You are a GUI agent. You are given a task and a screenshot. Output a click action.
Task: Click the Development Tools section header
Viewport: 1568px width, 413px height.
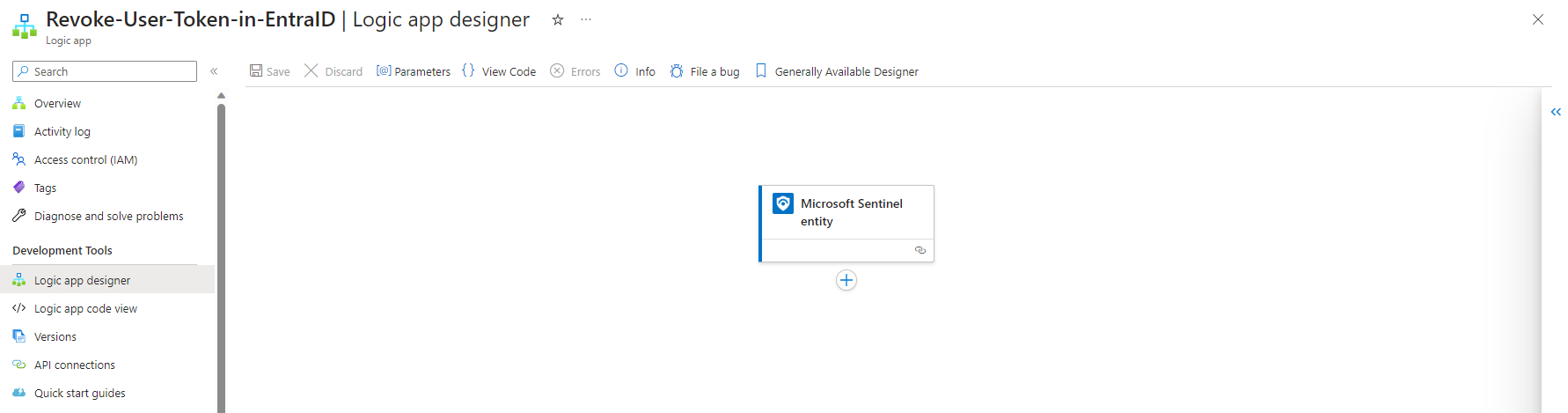coord(62,250)
